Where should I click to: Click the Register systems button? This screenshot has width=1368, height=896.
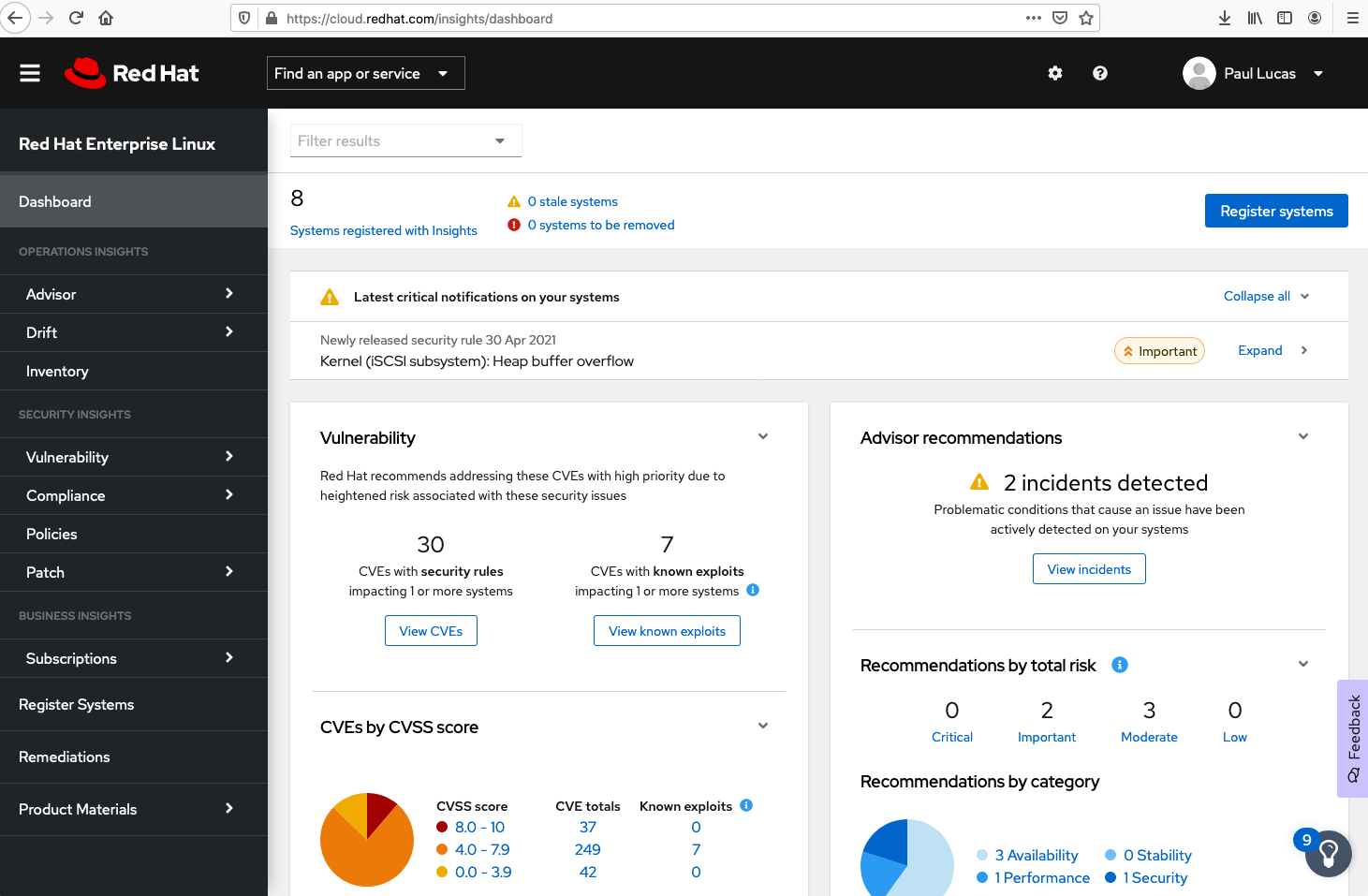[1275, 211]
